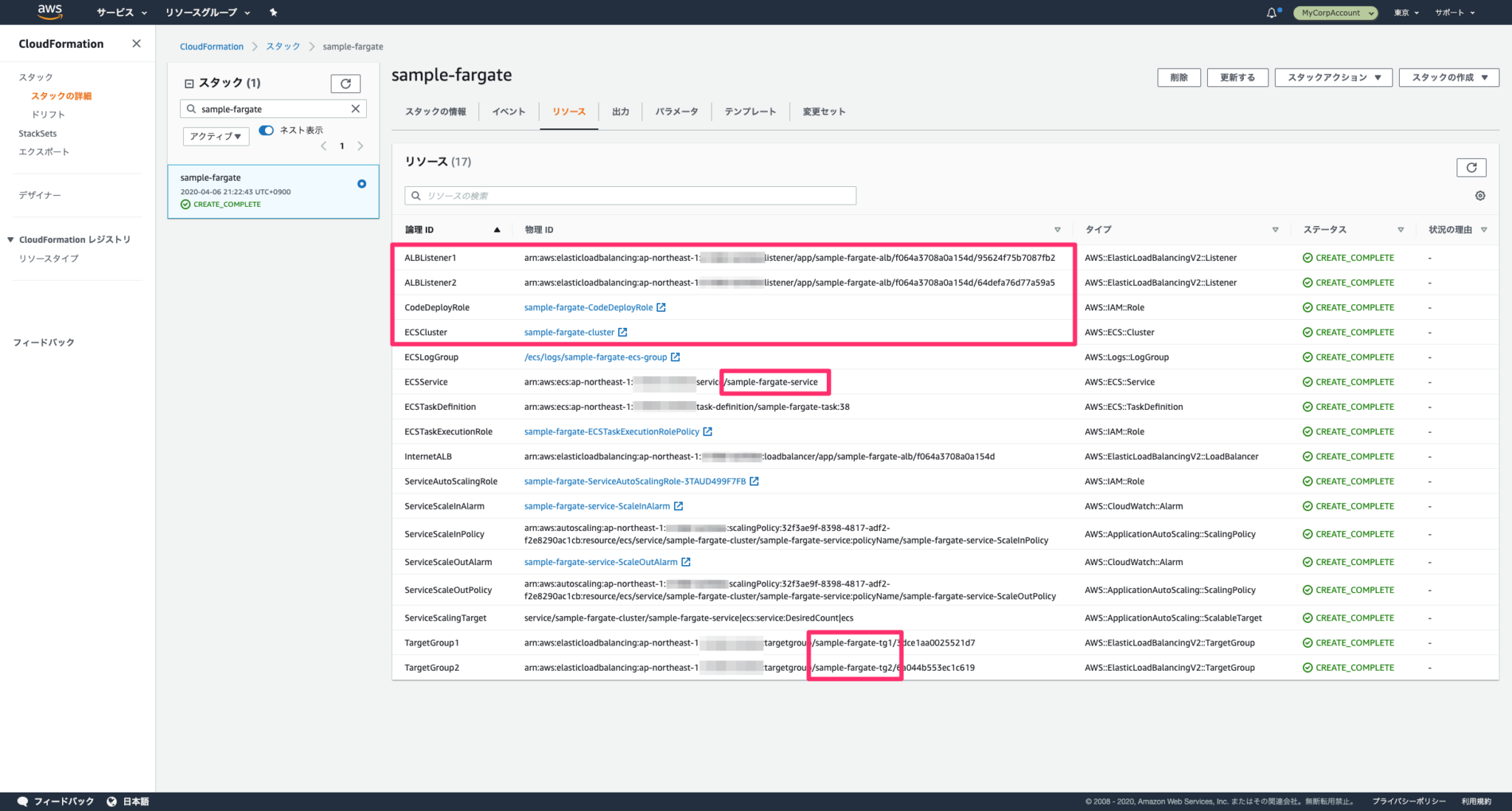This screenshot has height=811, width=1512.
Task: Open the スタックの作成 dropdown
Action: (x=1448, y=77)
